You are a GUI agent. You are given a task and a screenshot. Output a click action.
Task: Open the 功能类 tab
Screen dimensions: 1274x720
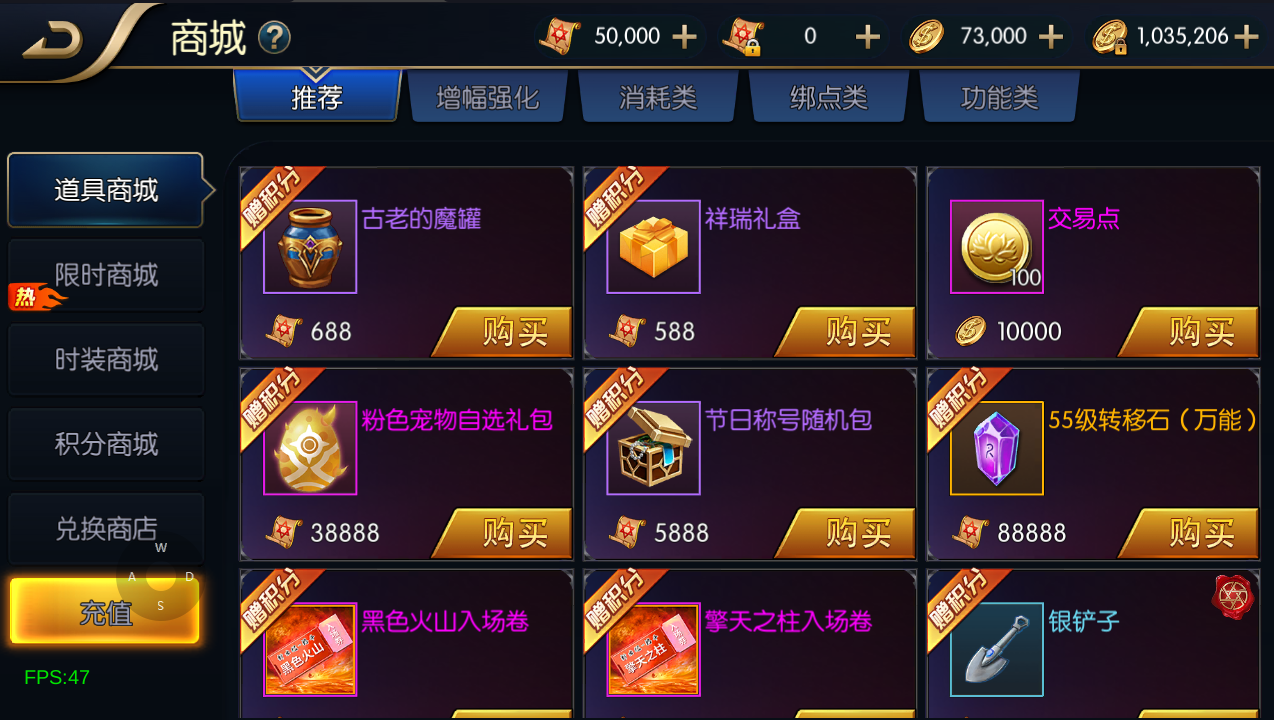point(999,97)
